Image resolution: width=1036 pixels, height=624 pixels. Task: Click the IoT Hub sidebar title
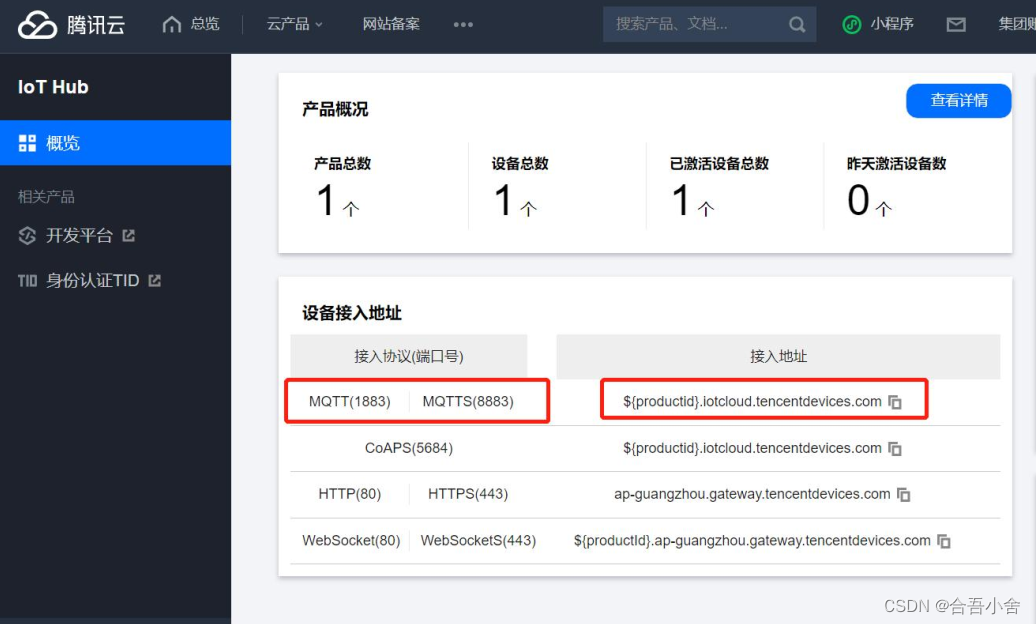point(53,87)
